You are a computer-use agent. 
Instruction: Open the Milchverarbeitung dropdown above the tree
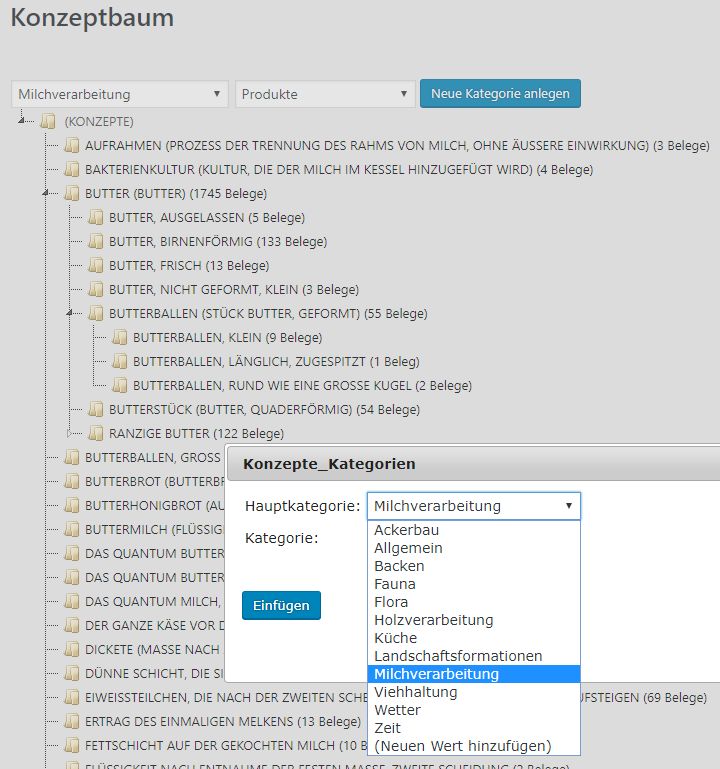(x=120, y=94)
